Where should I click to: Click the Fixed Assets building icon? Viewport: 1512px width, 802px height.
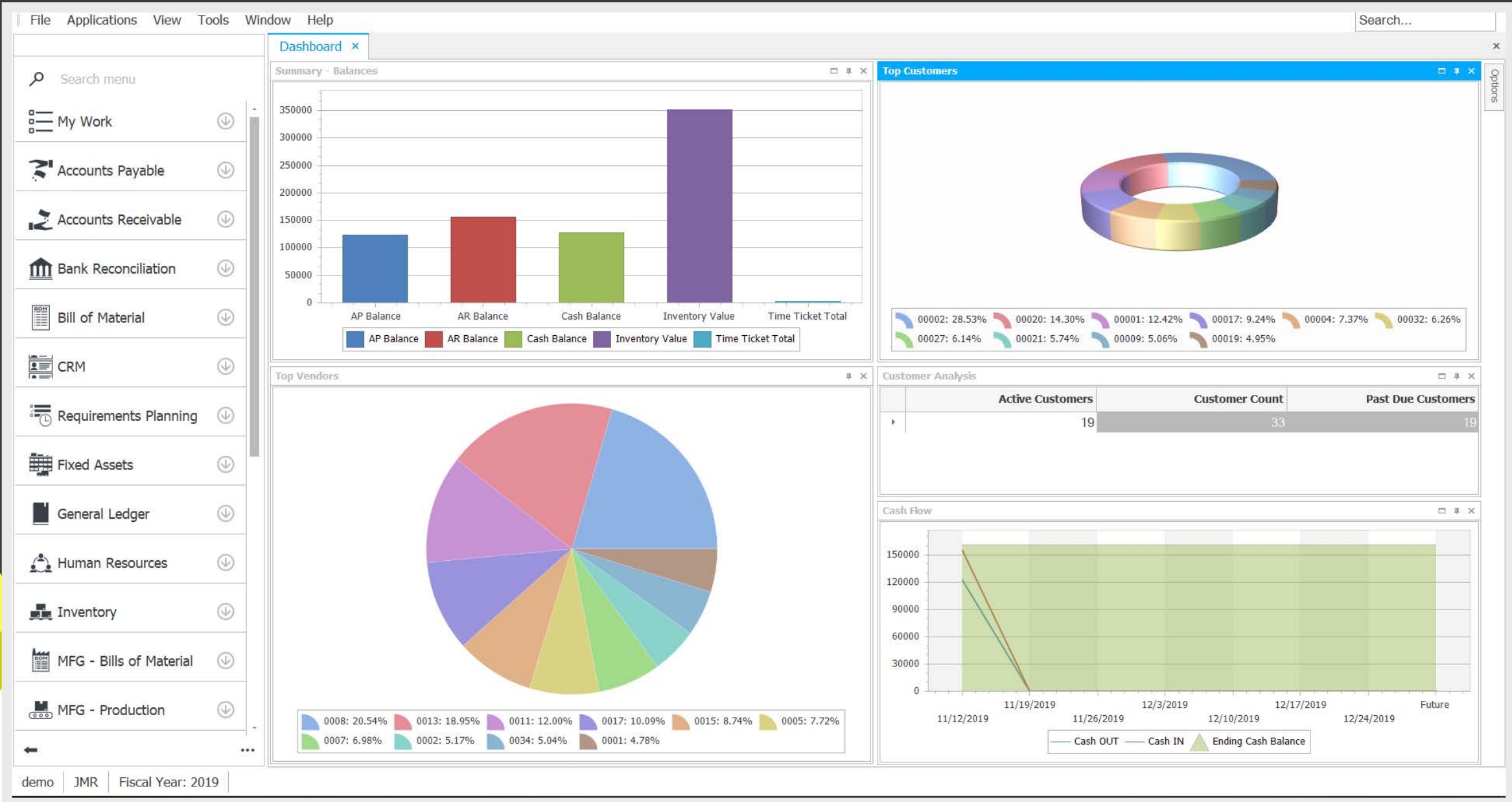[40, 464]
